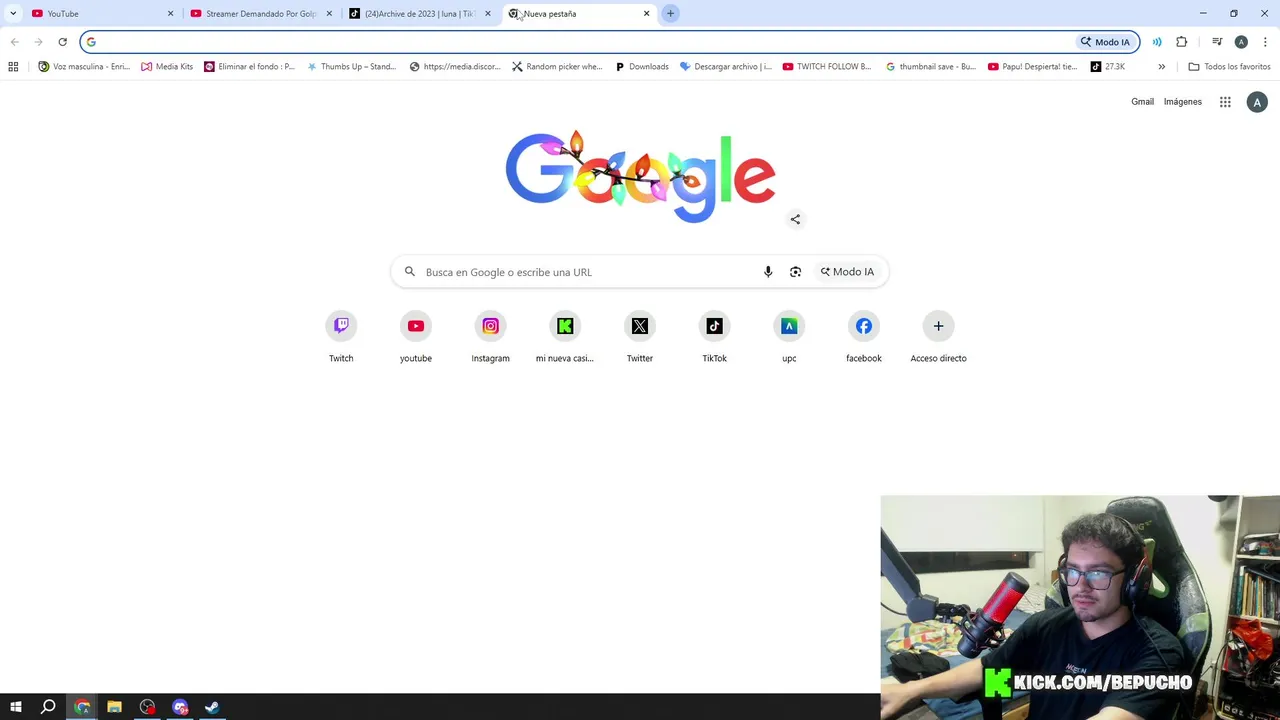The width and height of the screenshot is (1280, 720).
Task: Search by image with Google Lens icon
Action: pos(795,272)
